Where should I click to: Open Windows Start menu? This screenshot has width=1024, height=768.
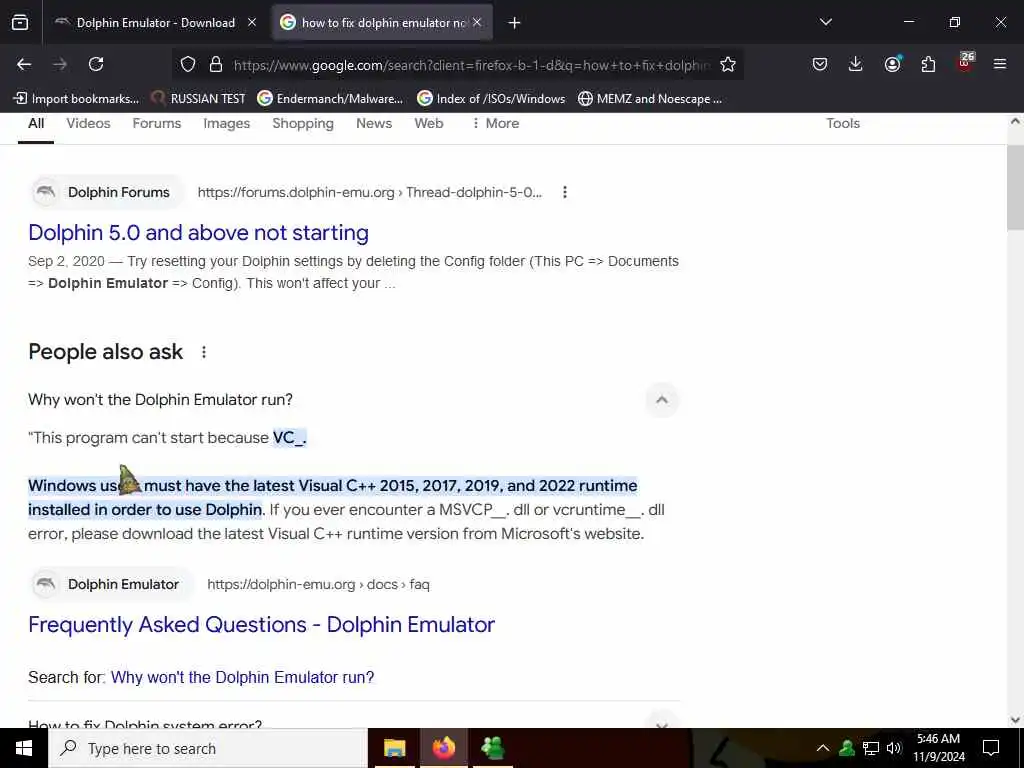click(24, 748)
